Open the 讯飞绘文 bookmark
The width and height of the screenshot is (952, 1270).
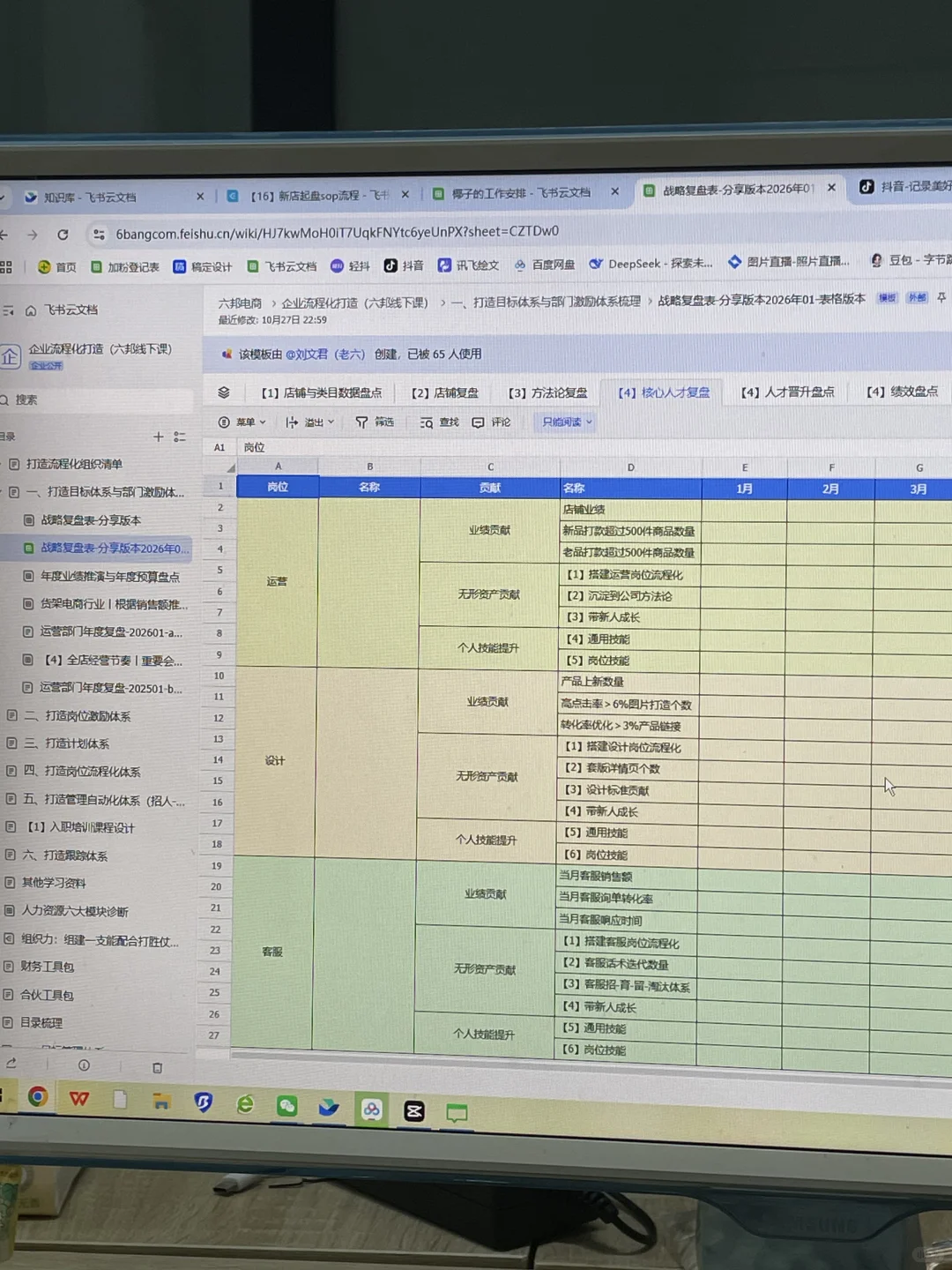(x=469, y=265)
